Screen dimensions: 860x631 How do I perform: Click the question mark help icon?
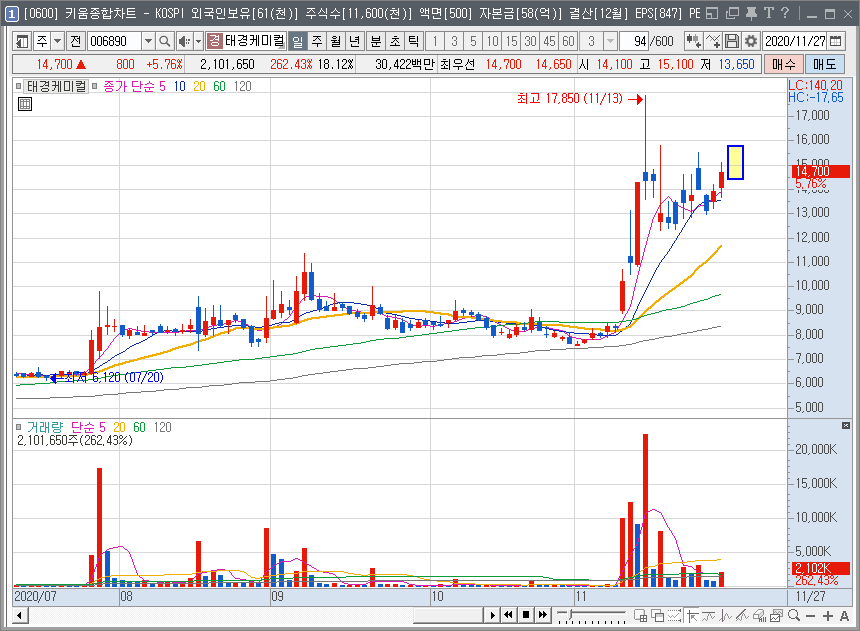click(785, 13)
